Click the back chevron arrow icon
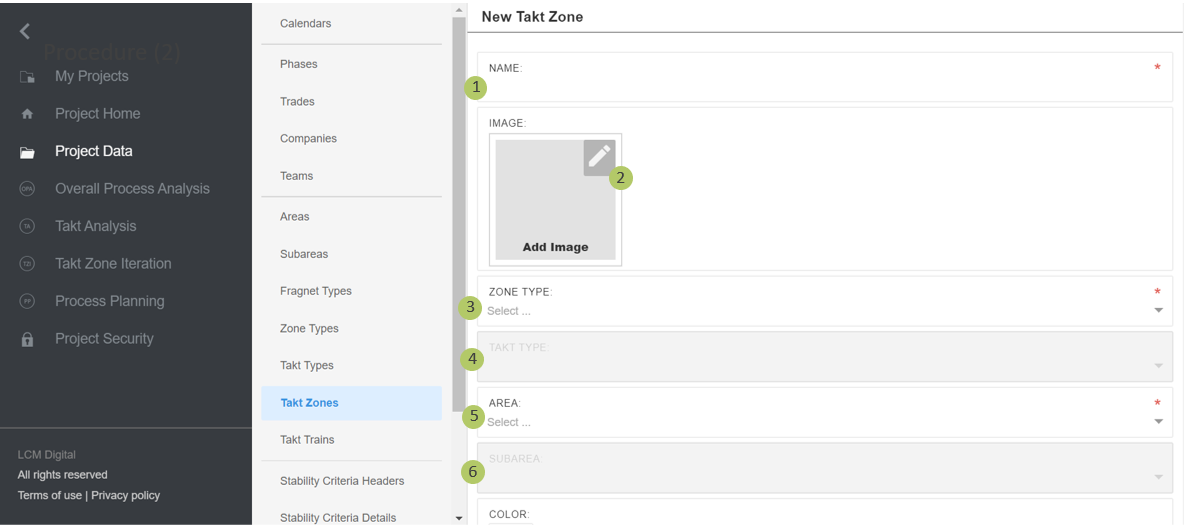1190x525 pixels. (25, 32)
